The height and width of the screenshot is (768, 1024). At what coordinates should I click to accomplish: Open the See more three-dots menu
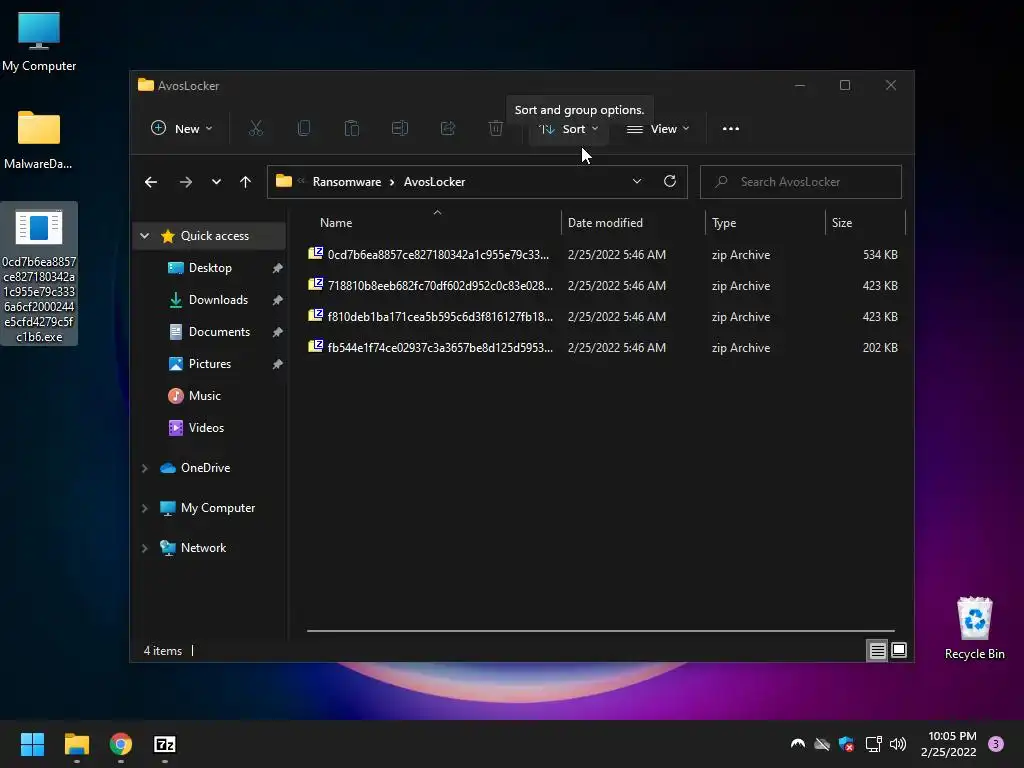pos(731,129)
